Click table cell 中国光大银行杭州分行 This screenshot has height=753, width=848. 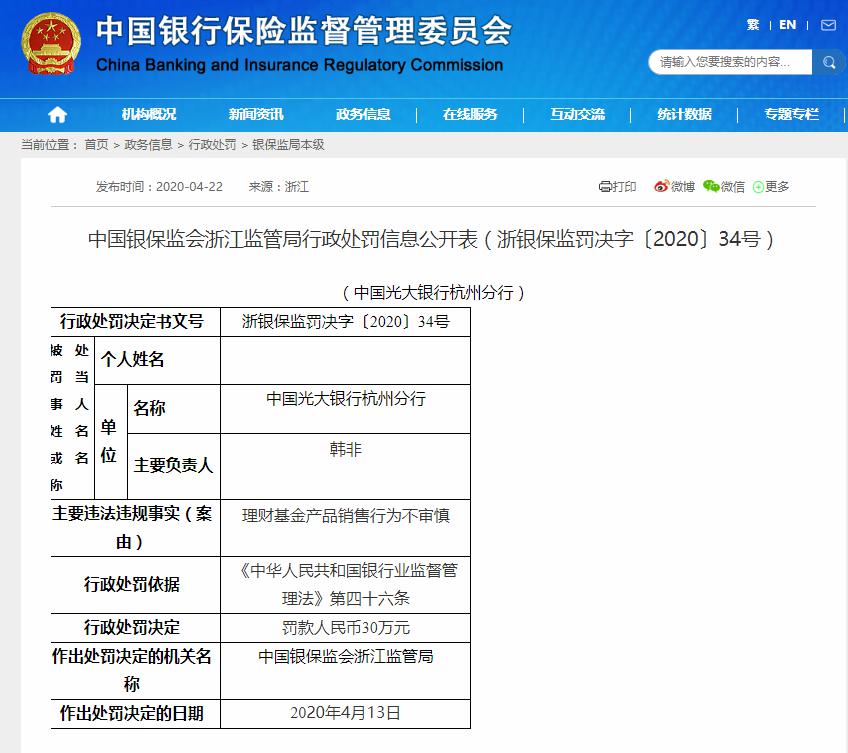click(x=346, y=409)
